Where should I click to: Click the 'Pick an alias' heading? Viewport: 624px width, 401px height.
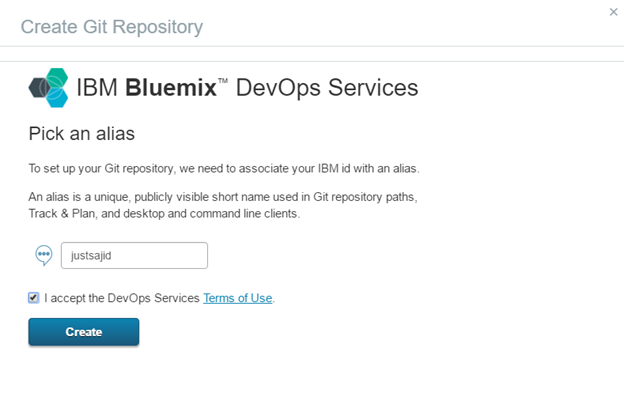82,134
